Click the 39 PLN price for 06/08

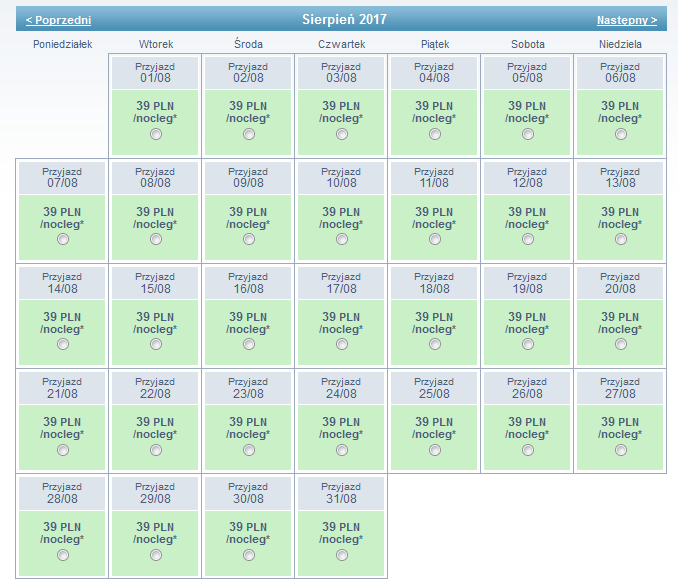pos(620,106)
